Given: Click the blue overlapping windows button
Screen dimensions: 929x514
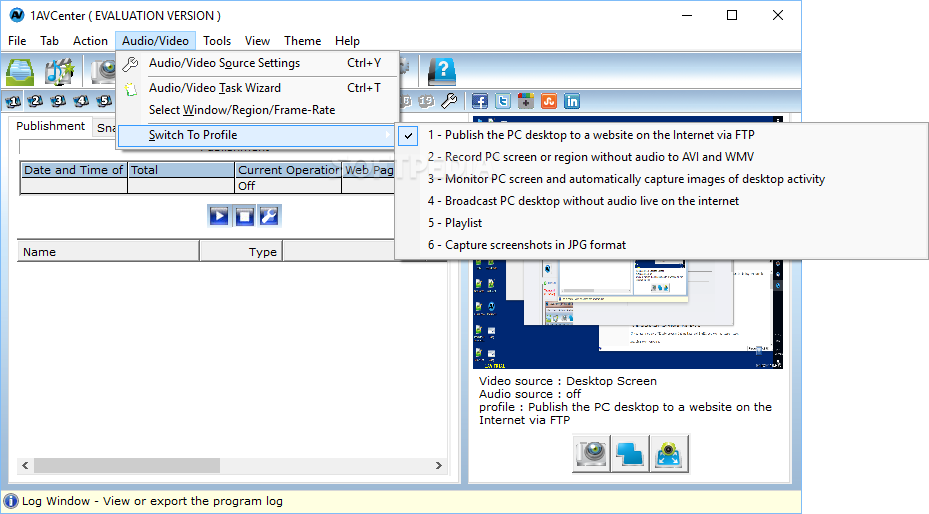Looking at the screenshot, I should (630, 454).
